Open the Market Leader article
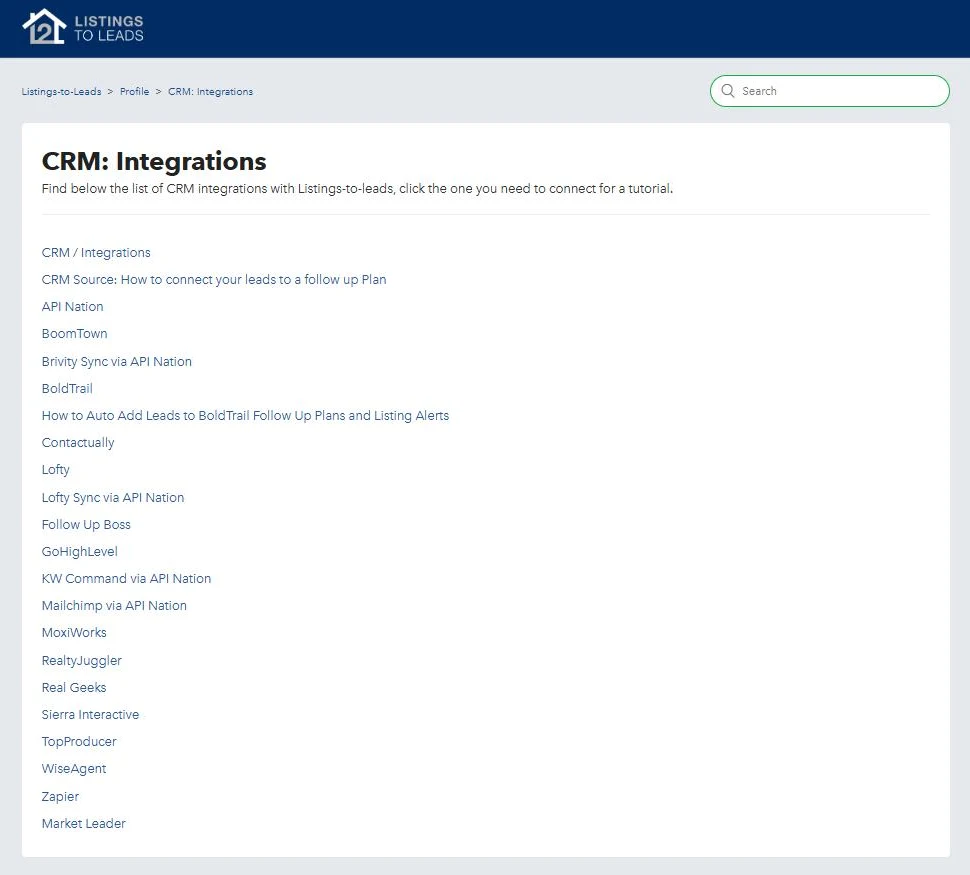The image size is (970, 875). tap(84, 824)
